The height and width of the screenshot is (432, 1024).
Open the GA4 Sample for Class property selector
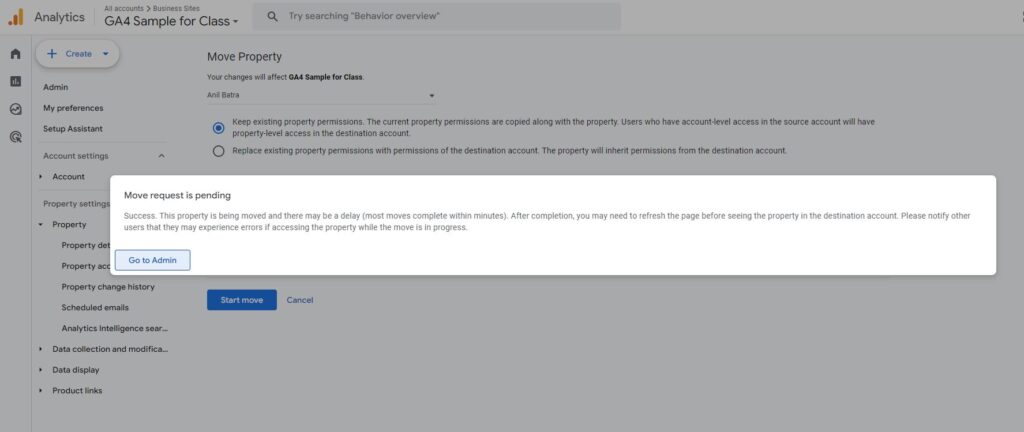click(172, 21)
